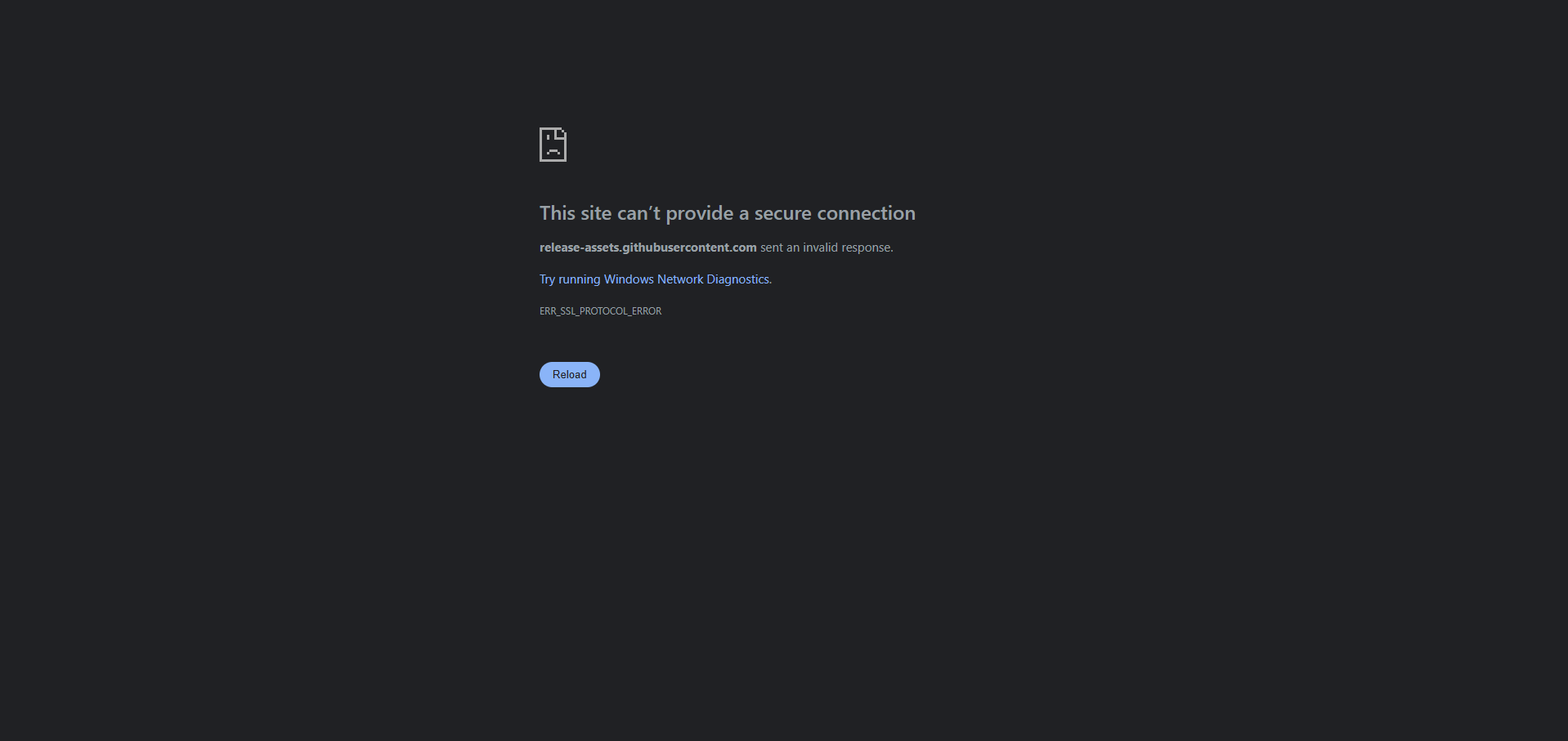
Task: Click 'This site' at heading start
Action: coord(576,213)
